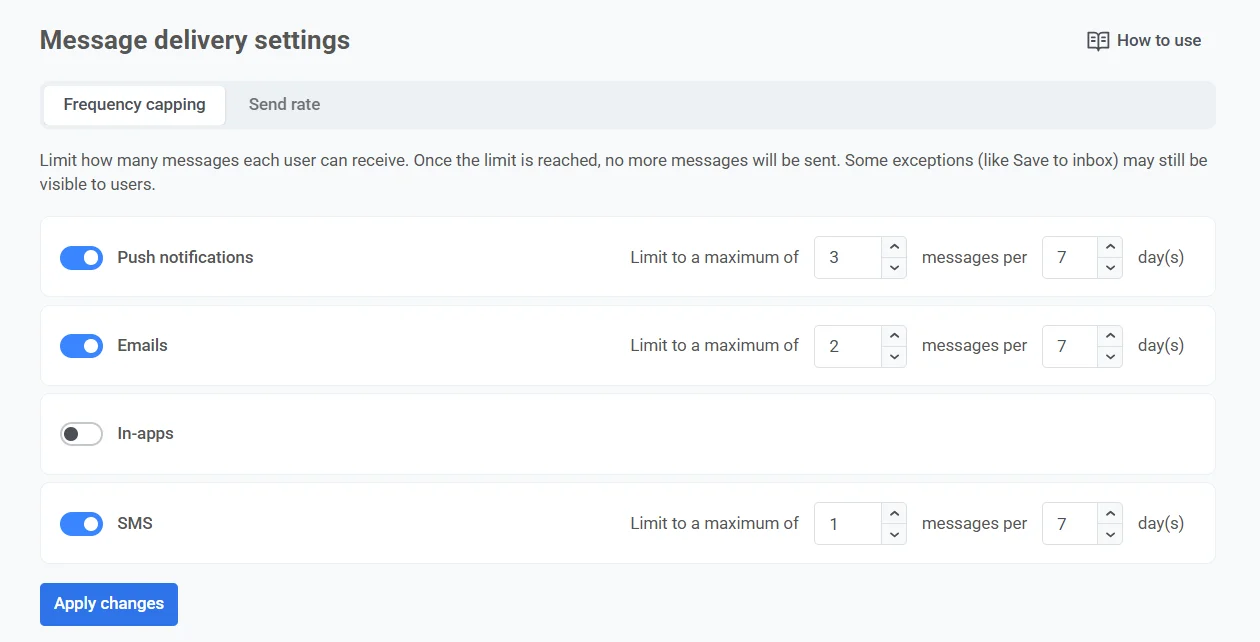The height and width of the screenshot is (642, 1260).
Task: Select the Frequency capping tab
Action: (134, 105)
